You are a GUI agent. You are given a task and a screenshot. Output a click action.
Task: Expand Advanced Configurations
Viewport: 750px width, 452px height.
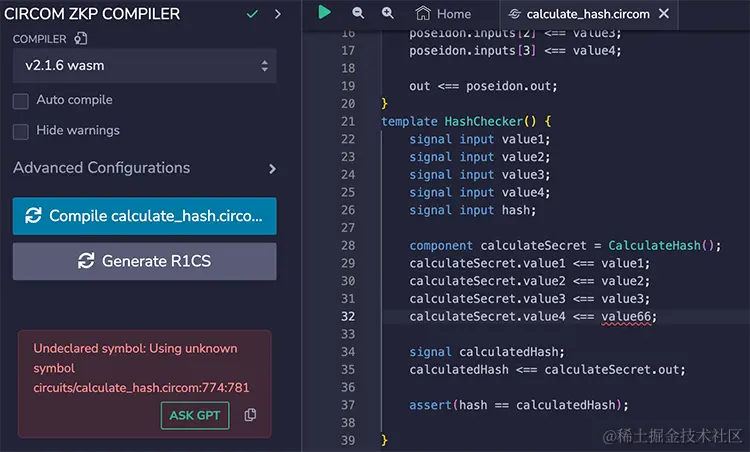tap(144, 168)
